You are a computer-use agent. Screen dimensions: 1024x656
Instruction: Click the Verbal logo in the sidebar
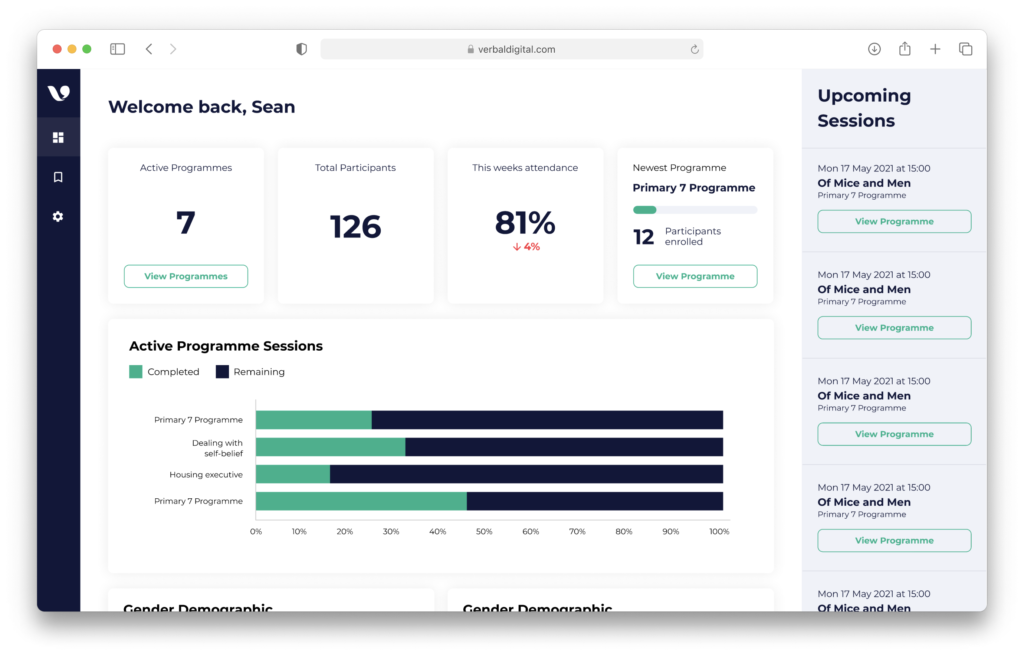[x=59, y=93]
